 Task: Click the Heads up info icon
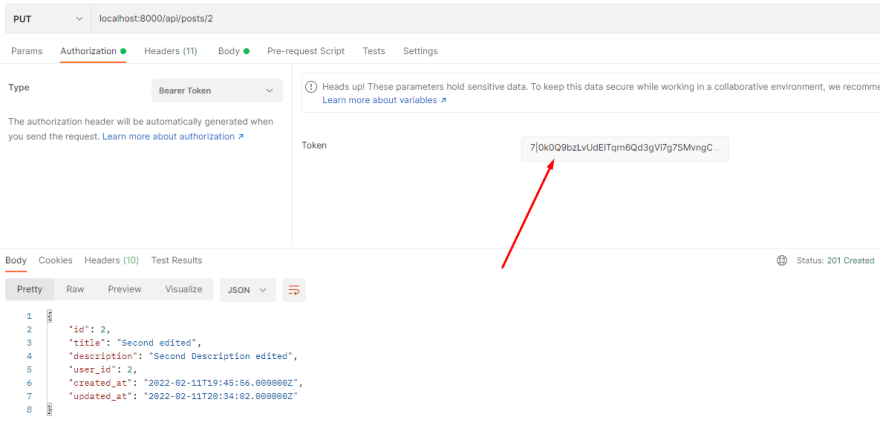pos(310,87)
